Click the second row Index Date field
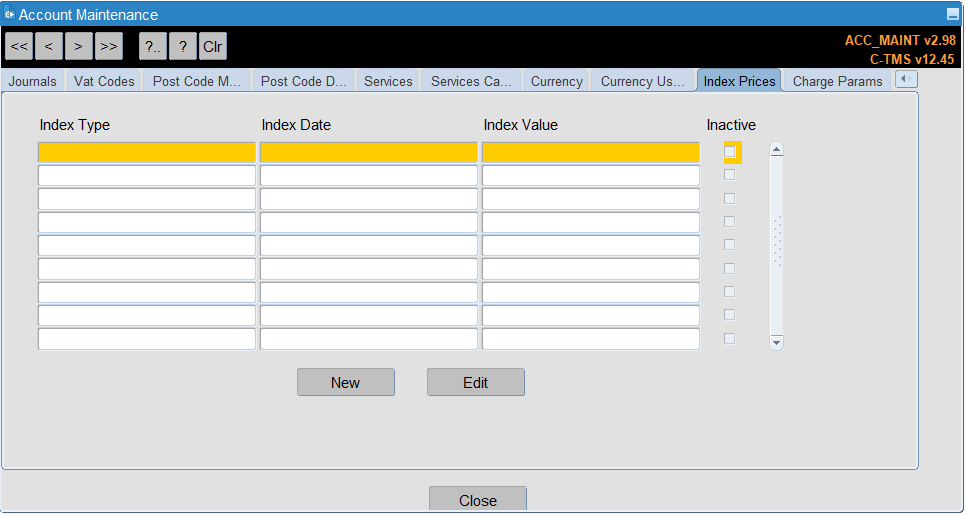 pyautogui.click(x=368, y=176)
